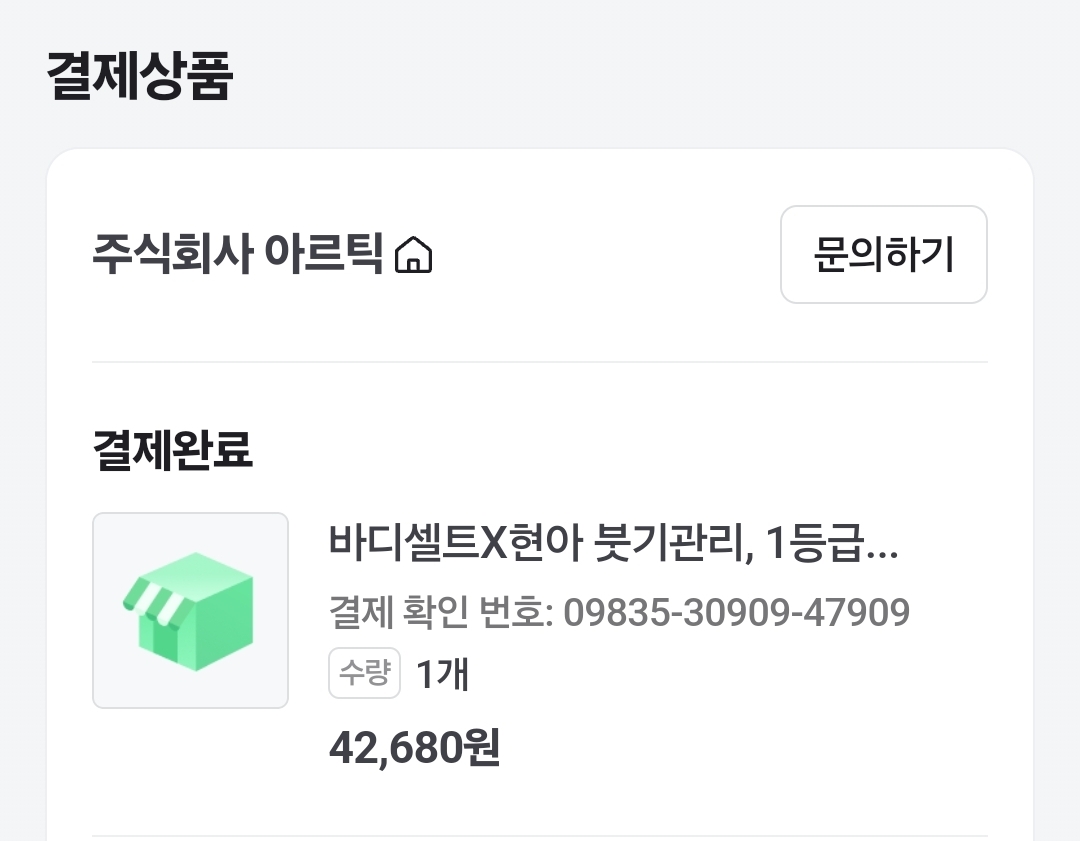Click the number 09835-30909-47909
The height and width of the screenshot is (841, 1080).
tap(736, 611)
